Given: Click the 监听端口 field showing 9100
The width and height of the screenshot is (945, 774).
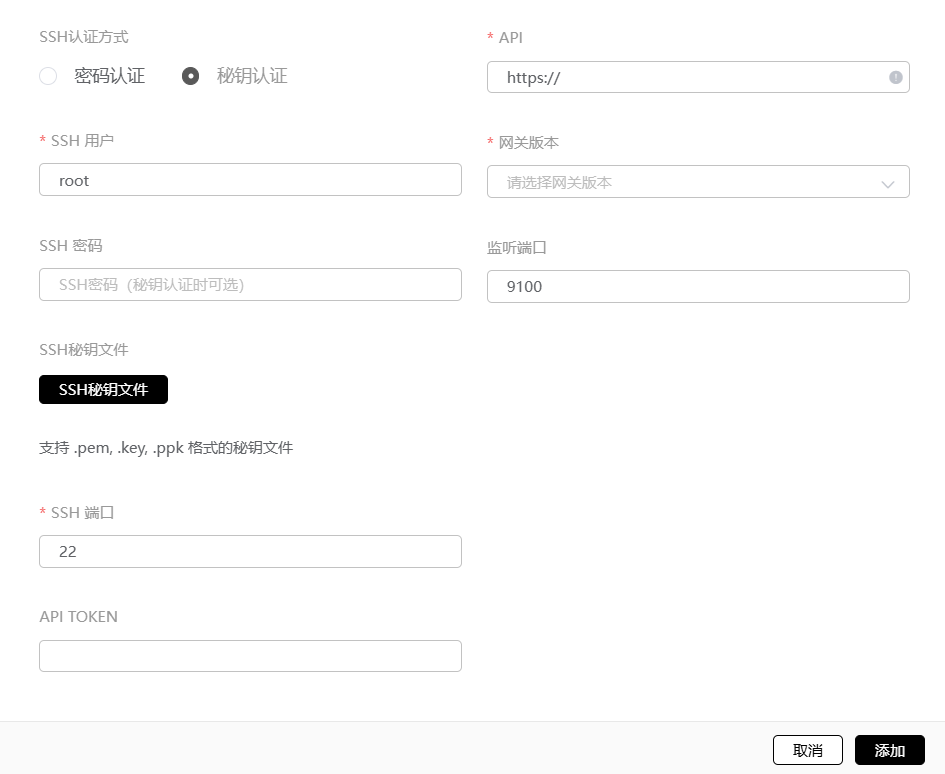Looking at the screenshot, I should 698,286.
